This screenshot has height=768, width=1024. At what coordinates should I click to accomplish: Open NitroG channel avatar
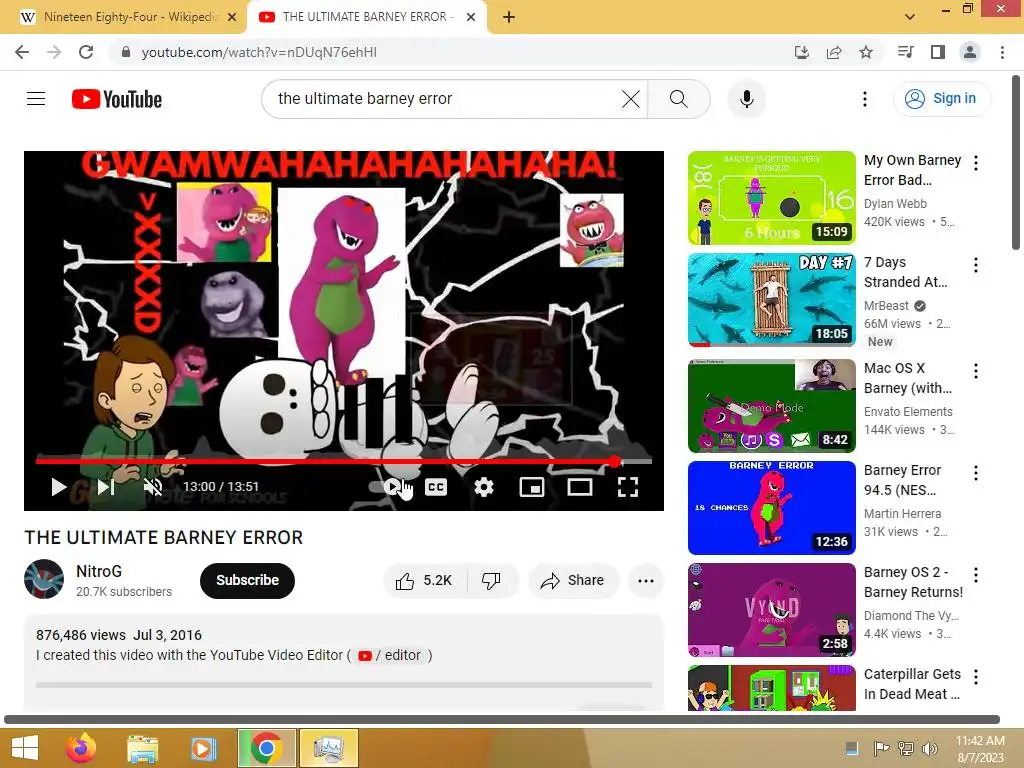click(x=44, y=579)
